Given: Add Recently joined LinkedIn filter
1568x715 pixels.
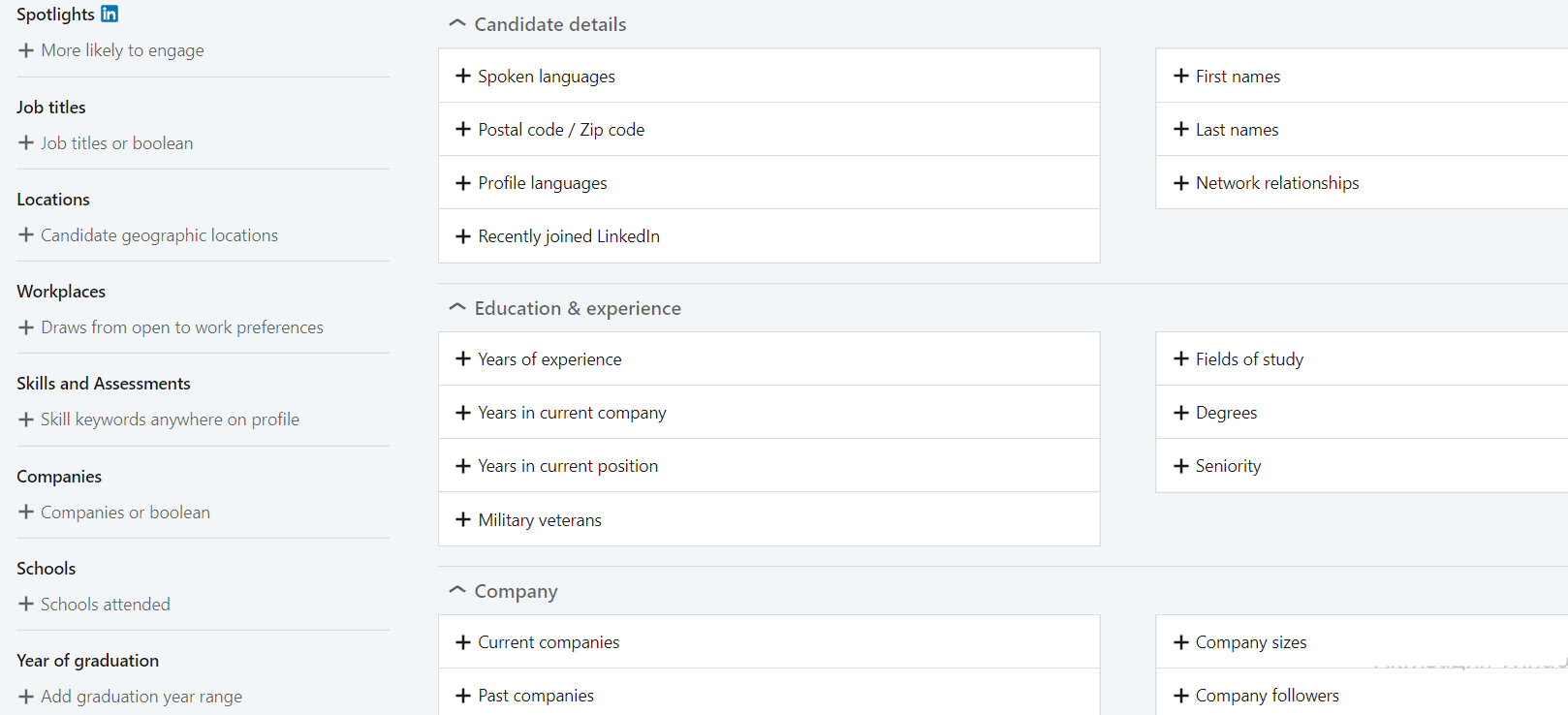Looking at the screenshot, I should (x=568, y=236).
